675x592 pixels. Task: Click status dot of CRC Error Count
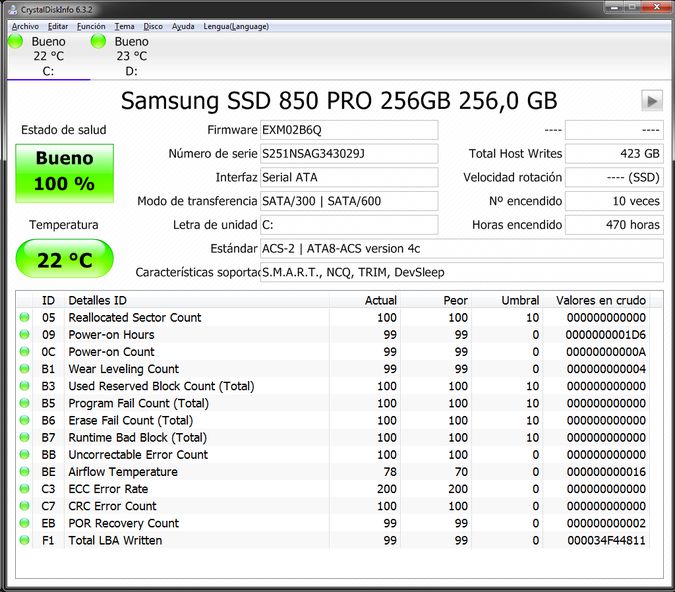click(25, 506)
